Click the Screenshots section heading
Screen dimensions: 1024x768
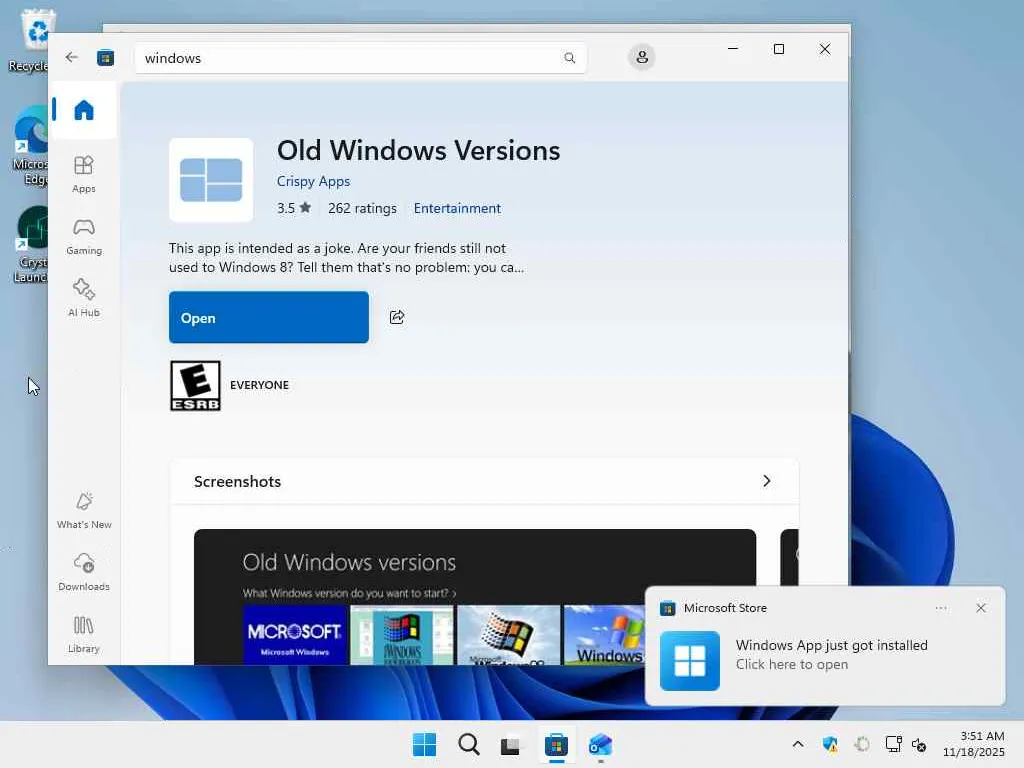pyautogui.click(x=237, y=481)
